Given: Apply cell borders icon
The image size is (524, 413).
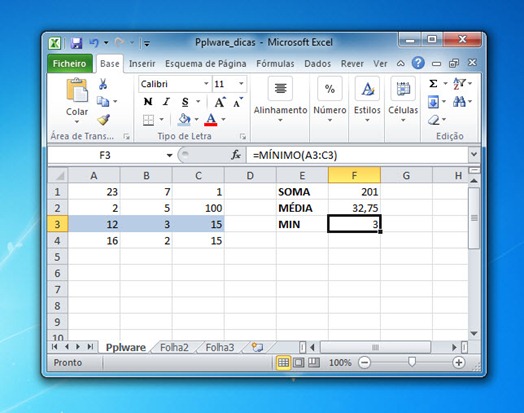Looking at the screenshot, I should [x=148, y=120].
